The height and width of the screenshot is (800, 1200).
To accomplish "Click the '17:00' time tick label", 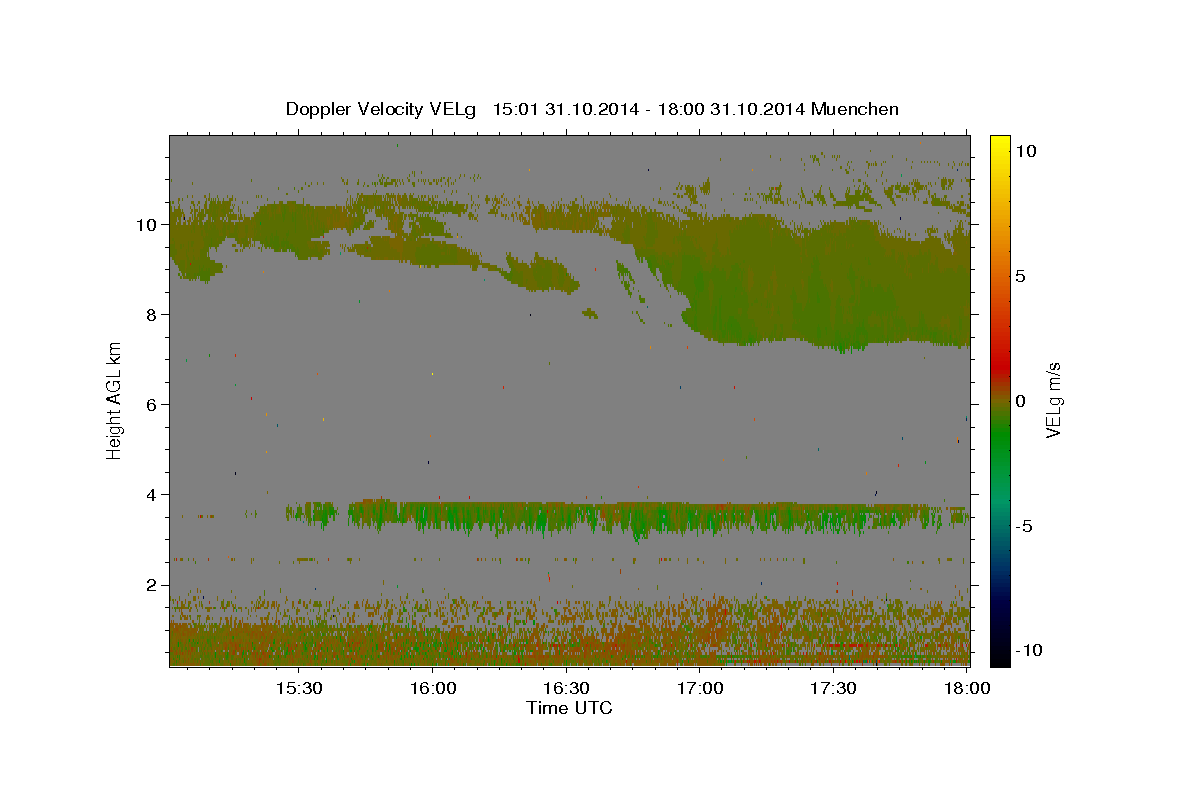I will [x=700, y=689].
